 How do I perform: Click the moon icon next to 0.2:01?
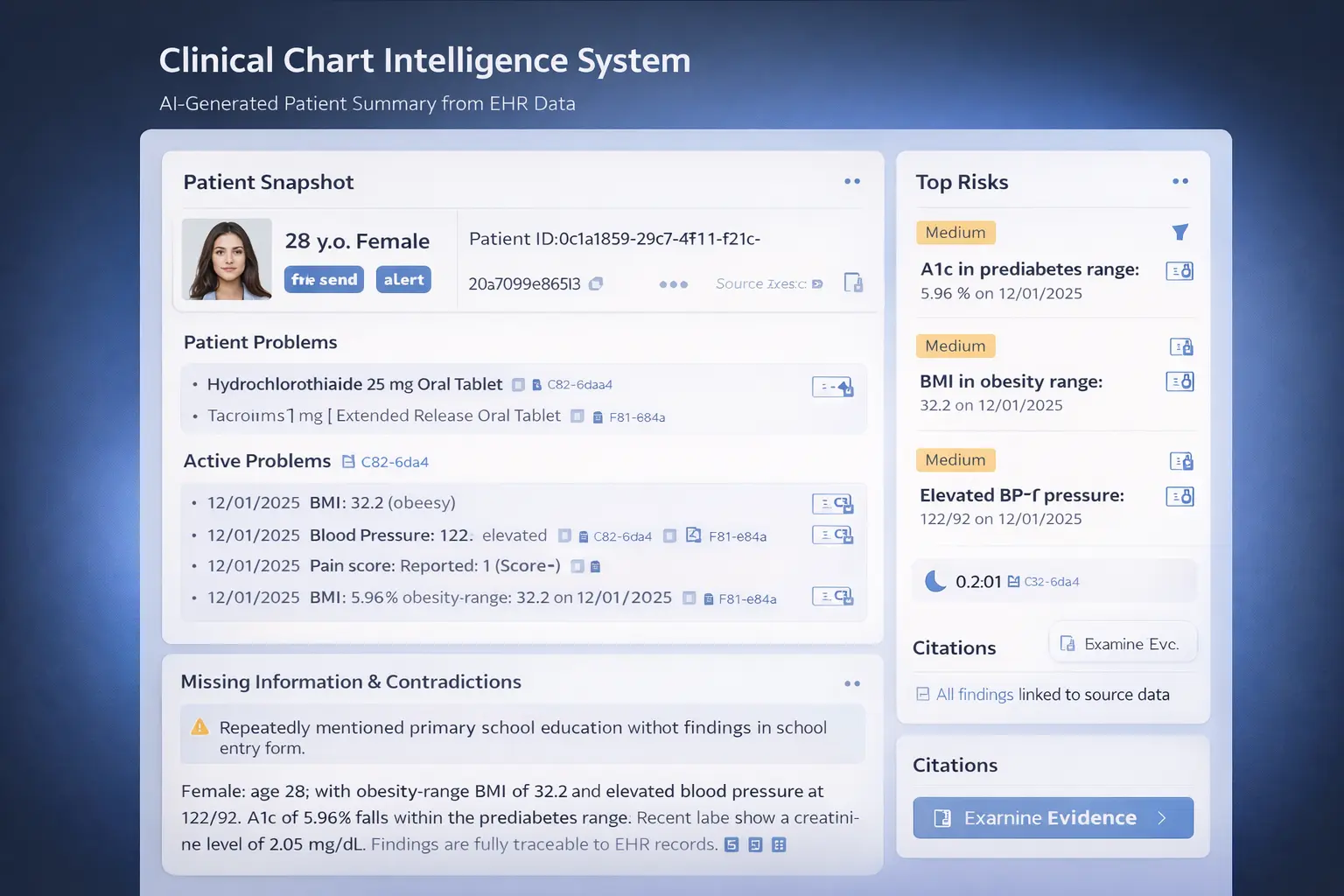(935, 581)
